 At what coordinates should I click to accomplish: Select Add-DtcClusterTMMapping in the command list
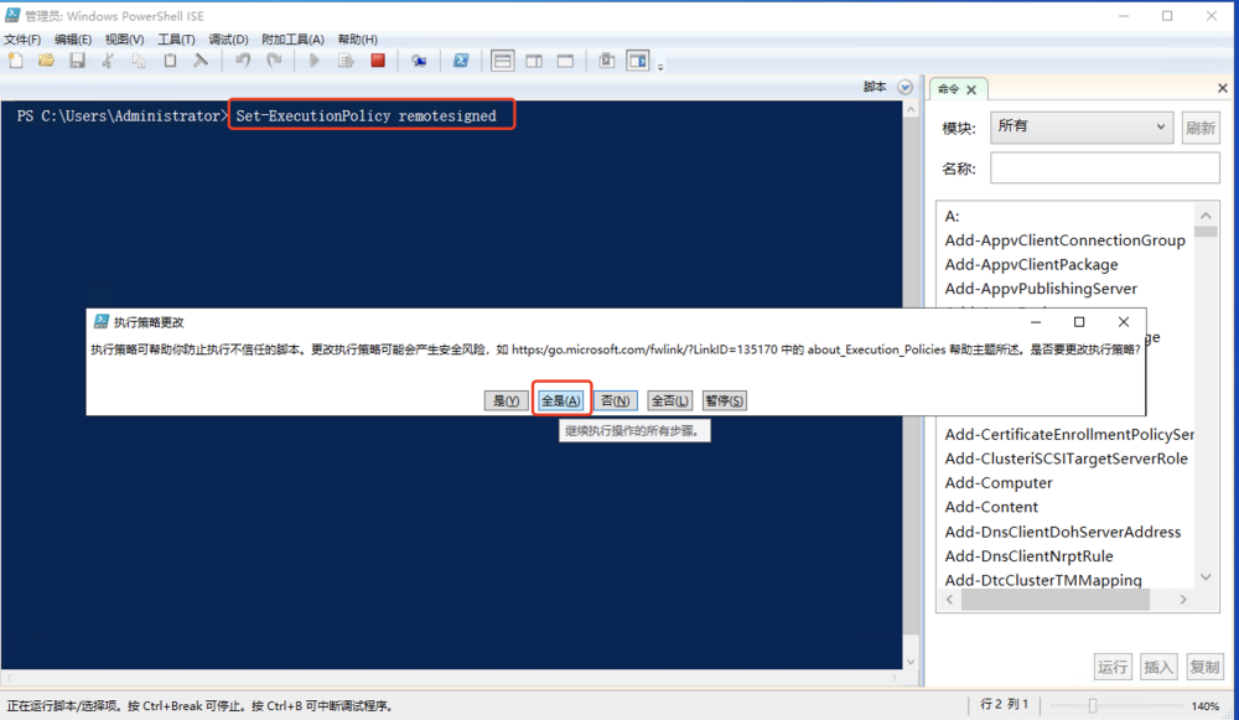tap(1043, 580)
